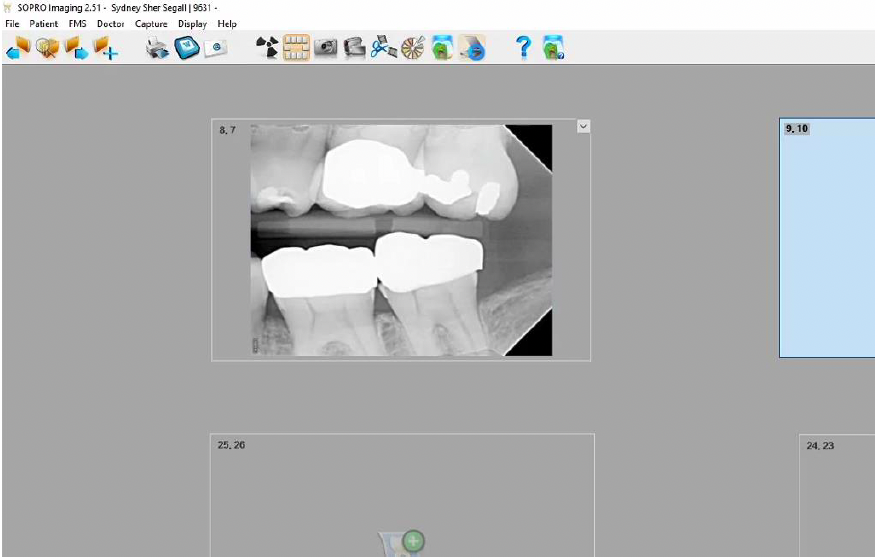Open the scanner icon with blue arrow
This screenshot has height=560, width=878.
pos(471,48)
